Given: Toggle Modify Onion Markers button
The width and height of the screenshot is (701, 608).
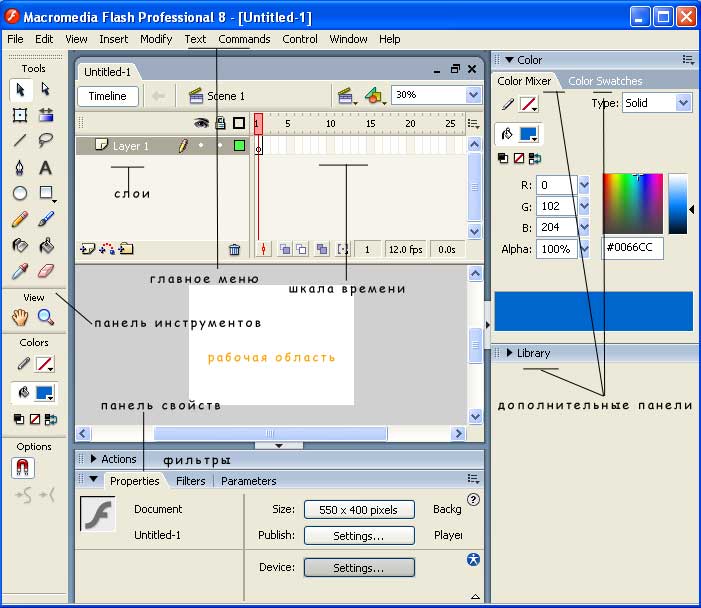Looking at the screenshot, I should tap(342, 249).
